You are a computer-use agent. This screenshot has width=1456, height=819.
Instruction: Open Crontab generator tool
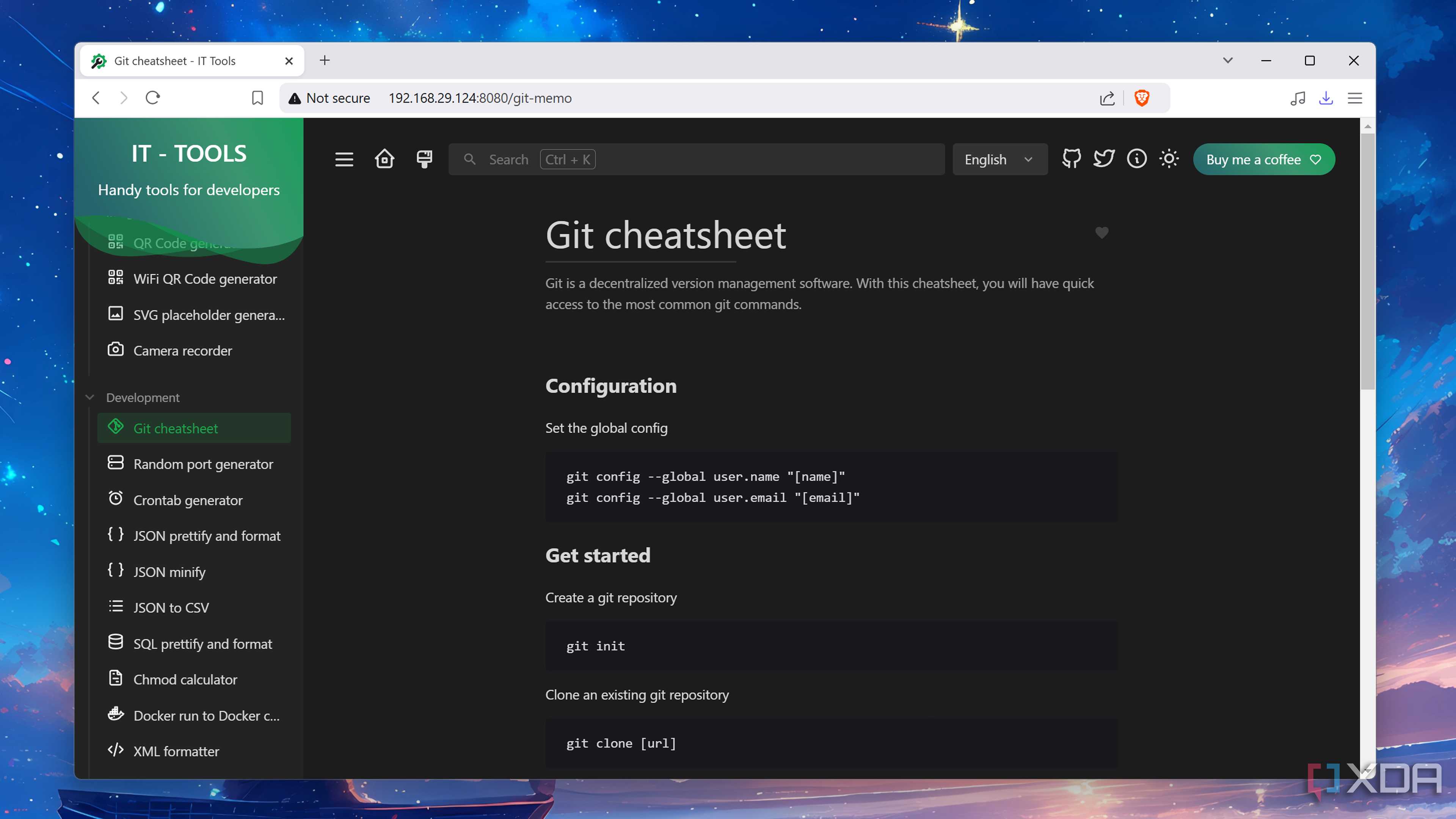(x=194, y=500)
